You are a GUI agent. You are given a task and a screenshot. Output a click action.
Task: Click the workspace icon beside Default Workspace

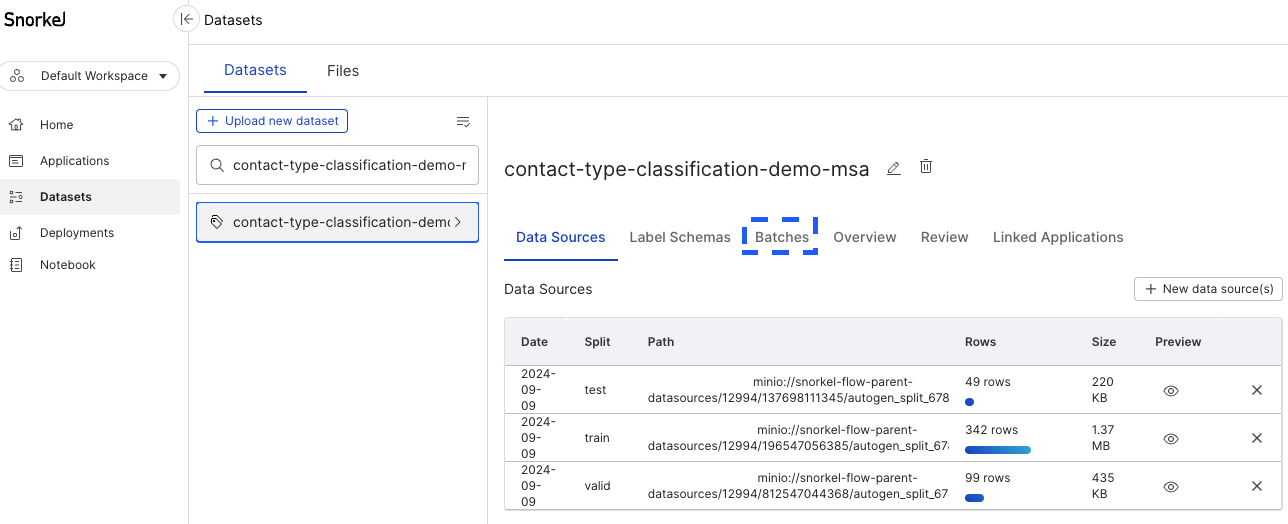[17, 76]
